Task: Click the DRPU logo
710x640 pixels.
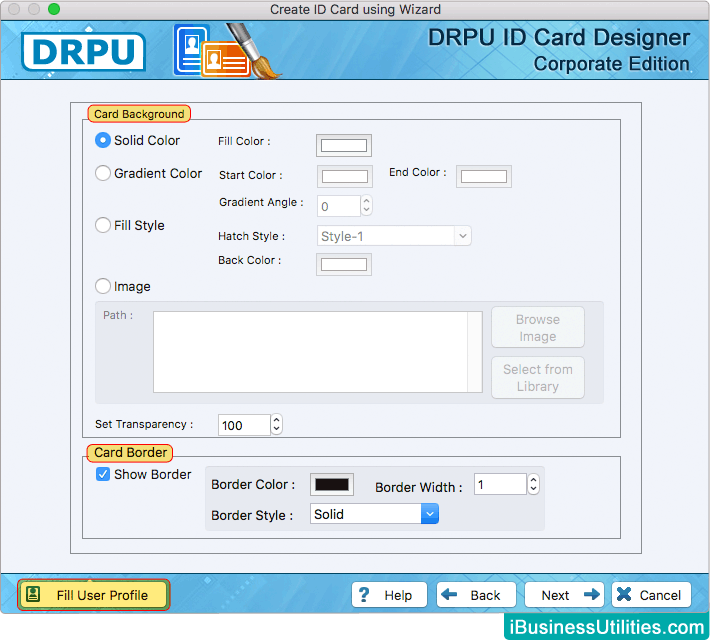Action: [x=83, y=51]
